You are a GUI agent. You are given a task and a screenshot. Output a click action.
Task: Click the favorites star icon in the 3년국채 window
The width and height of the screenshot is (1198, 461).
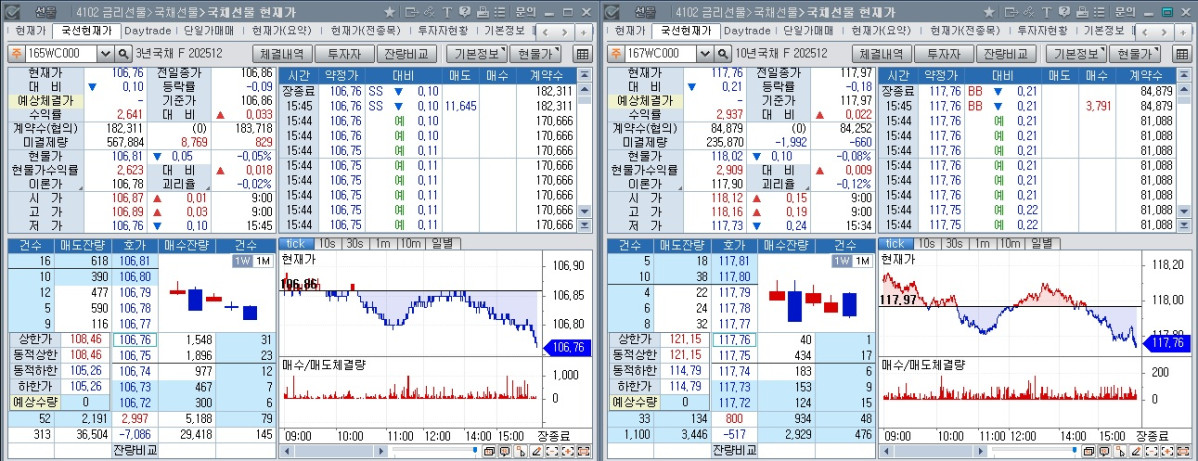click(x=390, y=12)
